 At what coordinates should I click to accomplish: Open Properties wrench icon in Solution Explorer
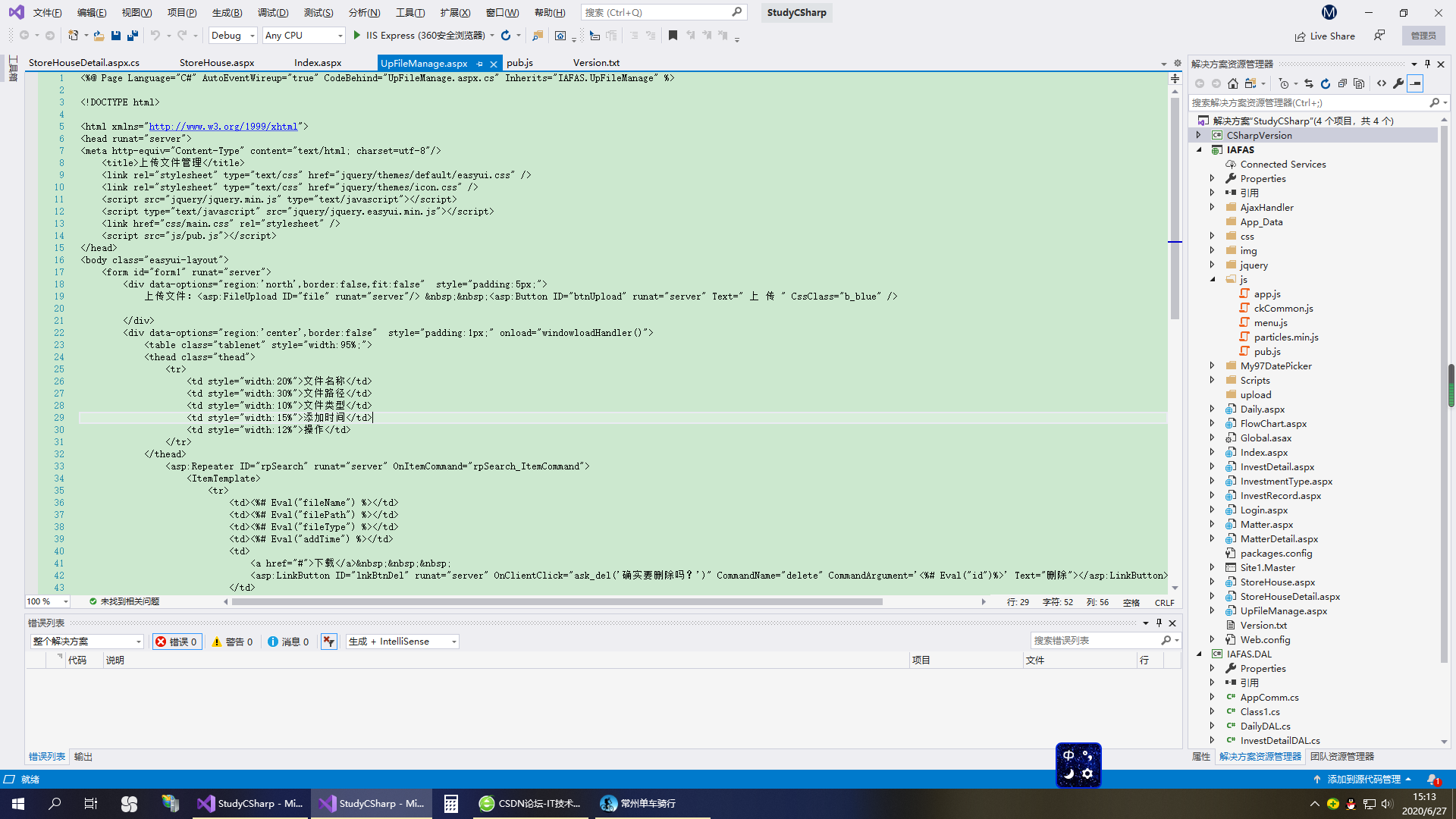tap(1398, 83)
